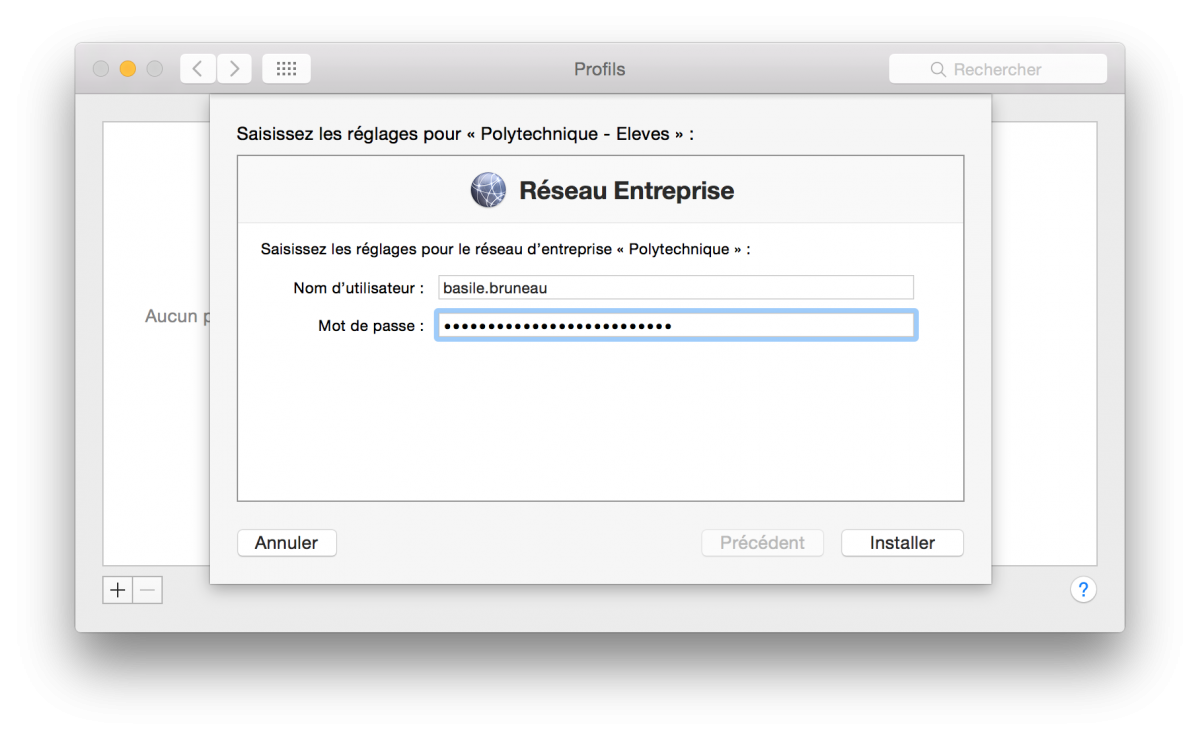1200x740 pixels.
Task: Cancel the dialog with Annuler
Action: point(286,543)
